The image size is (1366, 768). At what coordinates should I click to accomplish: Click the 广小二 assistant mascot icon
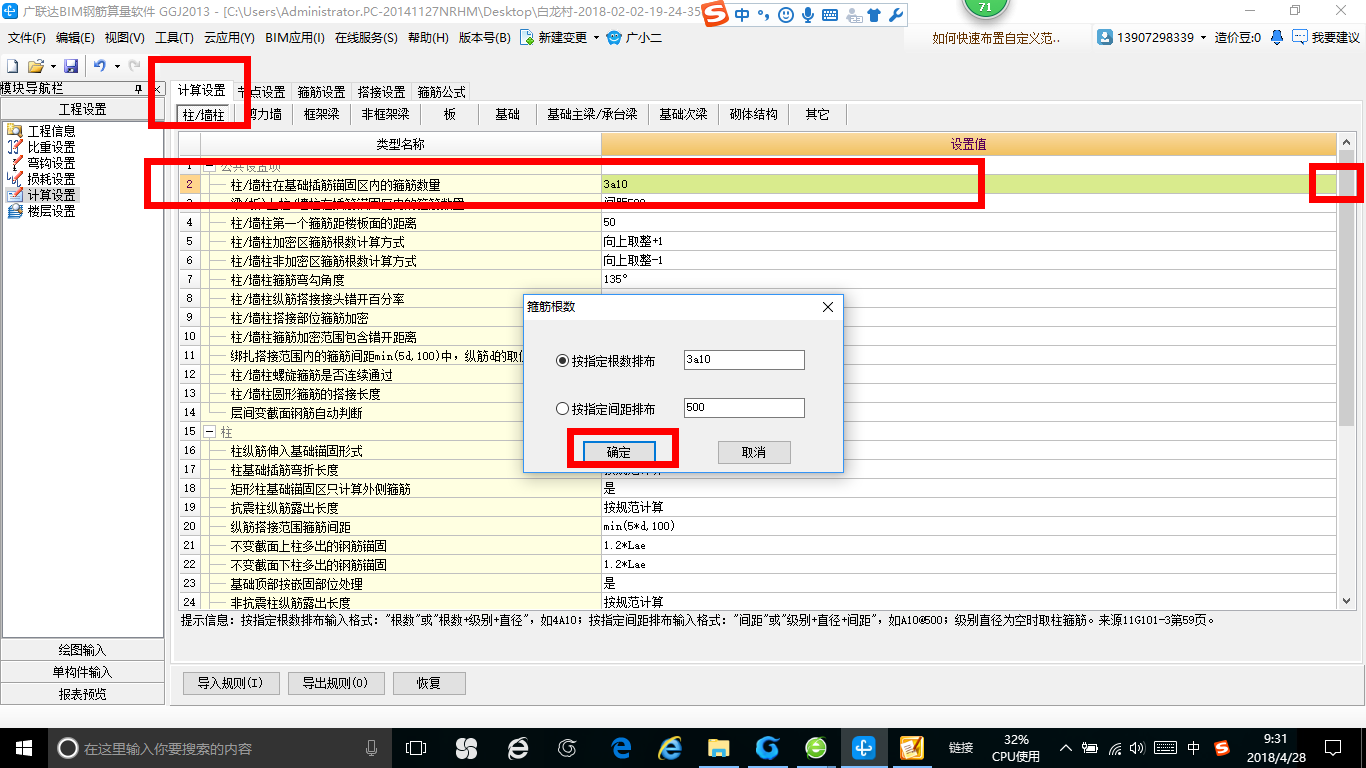point(614,38)
